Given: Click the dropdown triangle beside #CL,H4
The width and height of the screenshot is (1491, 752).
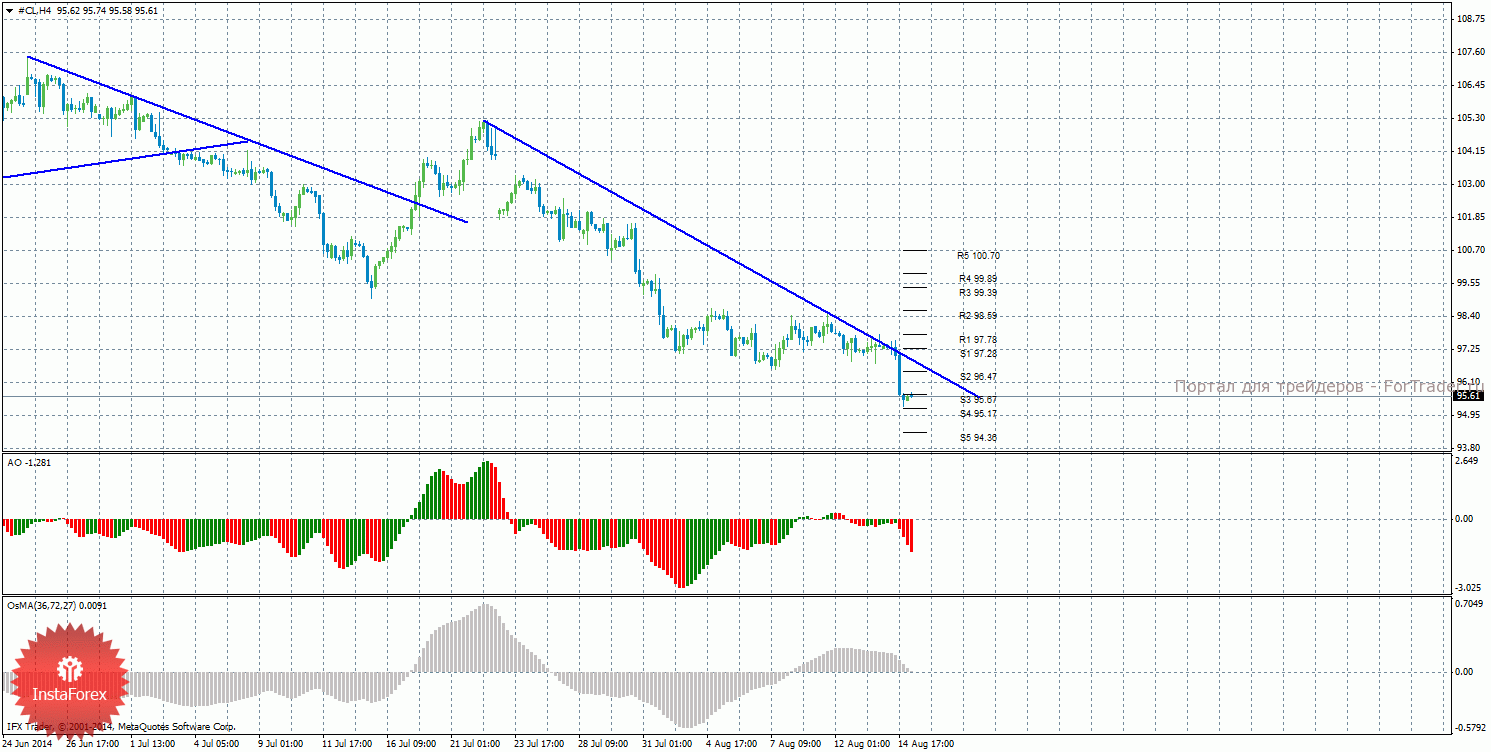Looking at the screenshot, I should [x=9, y=10].
